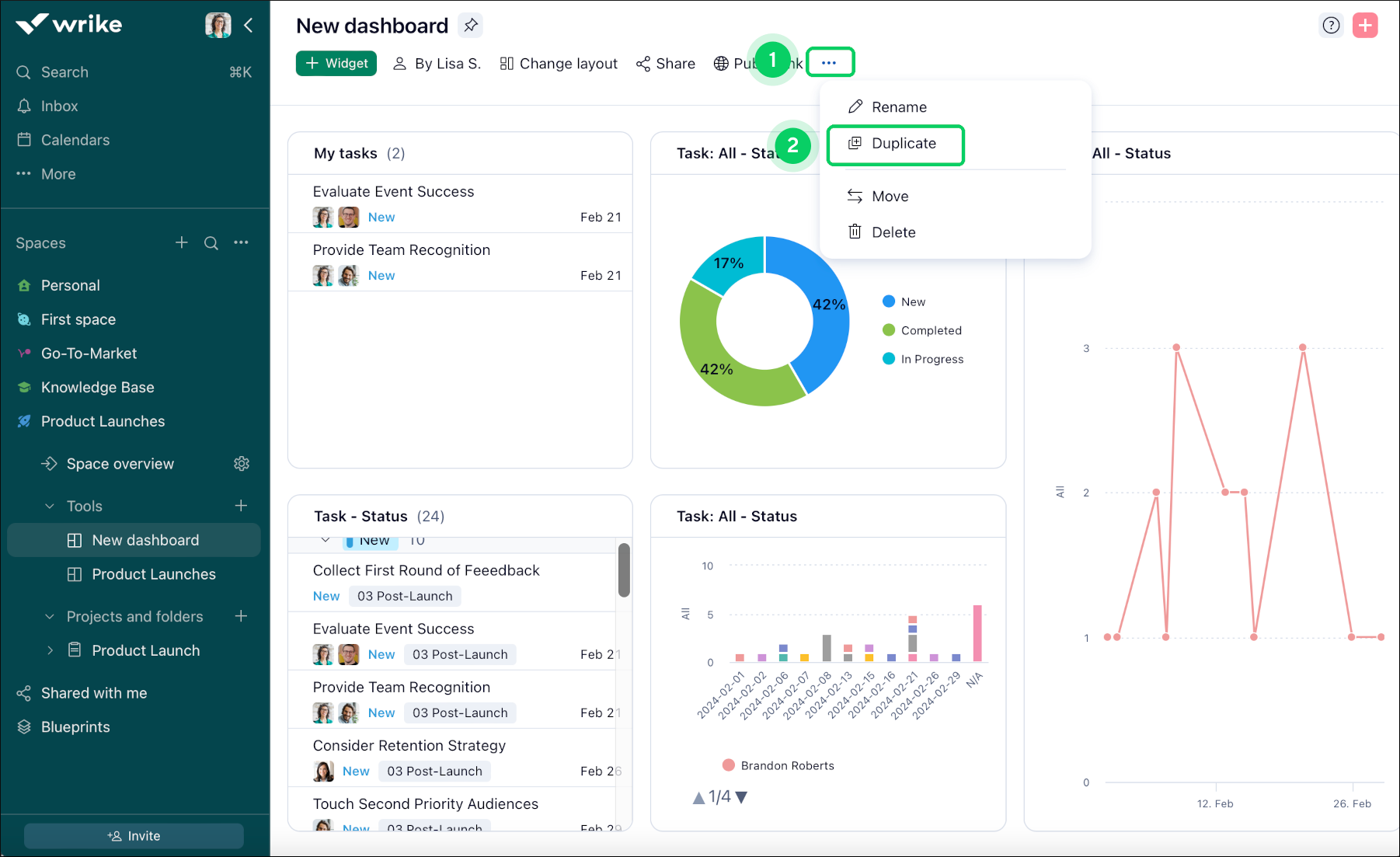Image resolution: width=1400 pixels, height=857 pixels.
Task: Open the Inbox from the sidebar
Action: coord(59,106)
